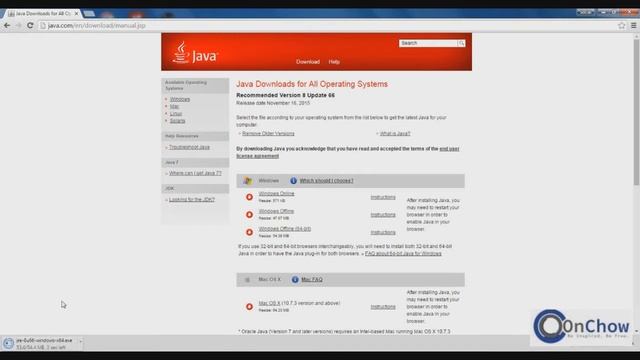Open the Chrome menu (three lines) icon
The width and height of the screenshot is (640, 360).
[x=633, y=25]
